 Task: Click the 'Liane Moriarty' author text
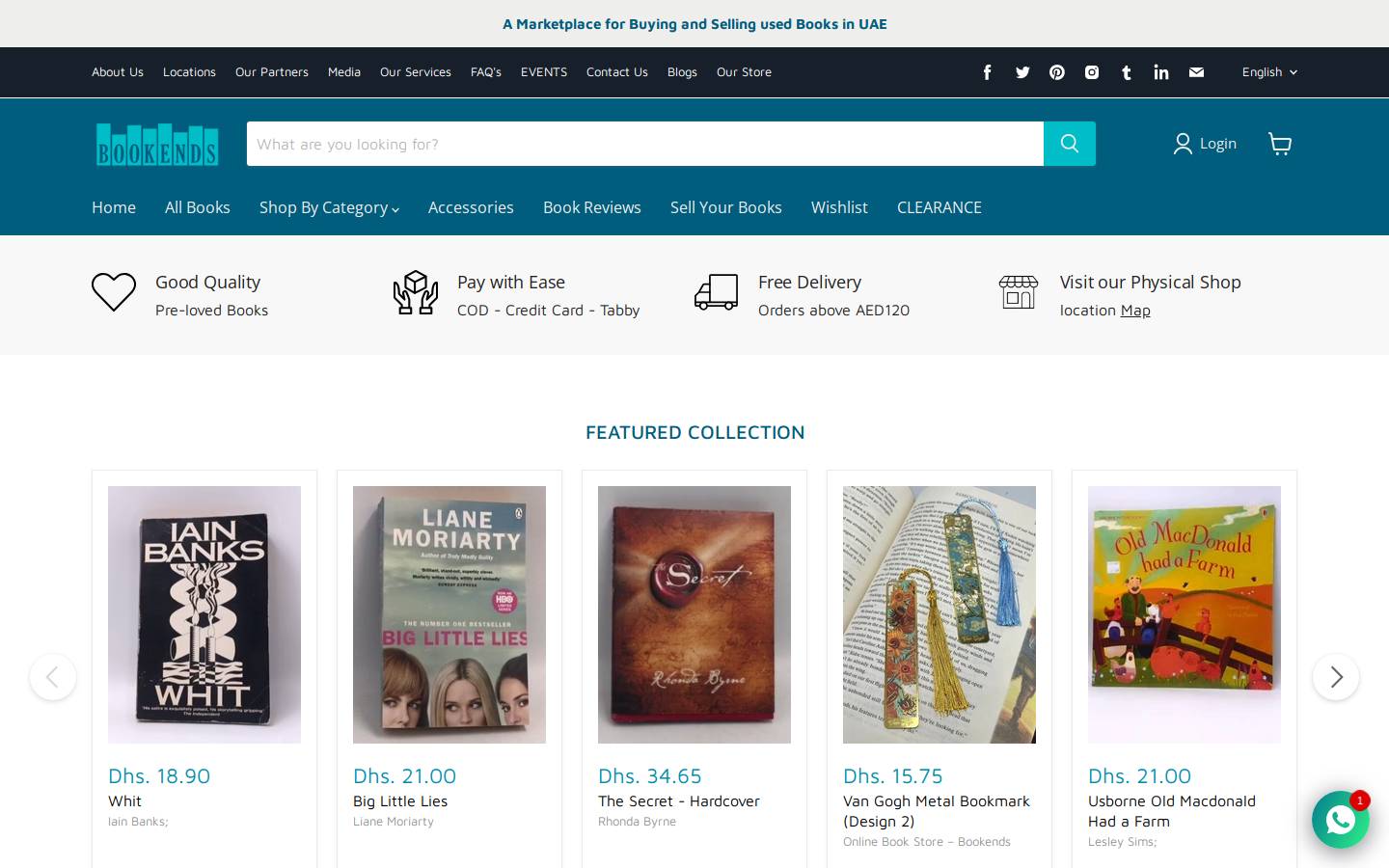point(394,822)
